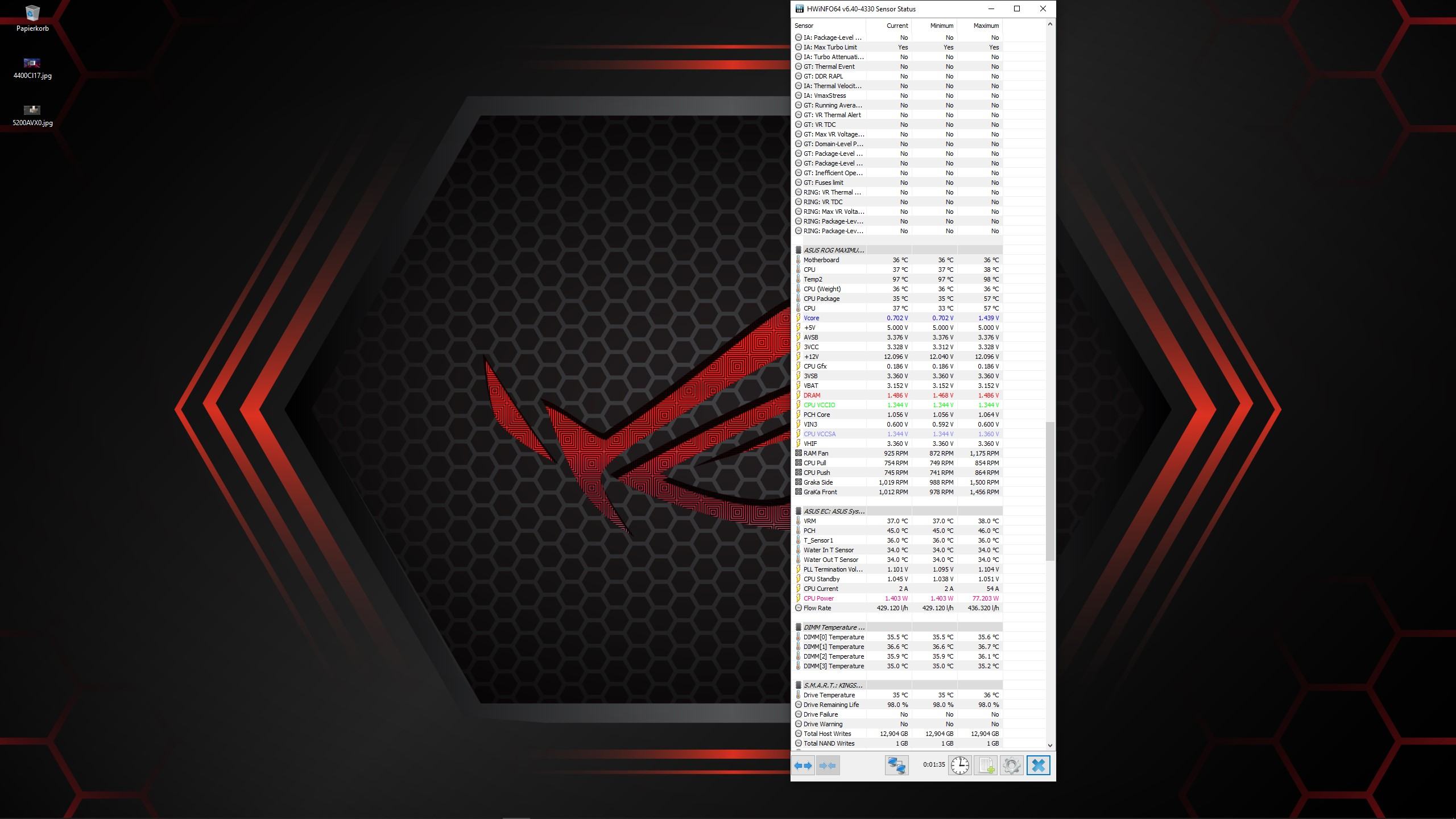Select the 5200AVX0.jpg desktop file
The height and width of the screenshot is (819, 1456).
click(32, 115)
